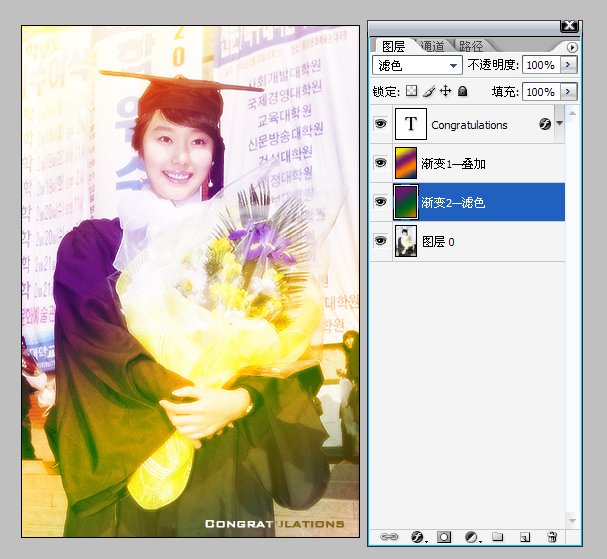Image resolution: width=607 pixels, height=559 pixels.
Task: Click the link layers icon
Action: [388, 537]
